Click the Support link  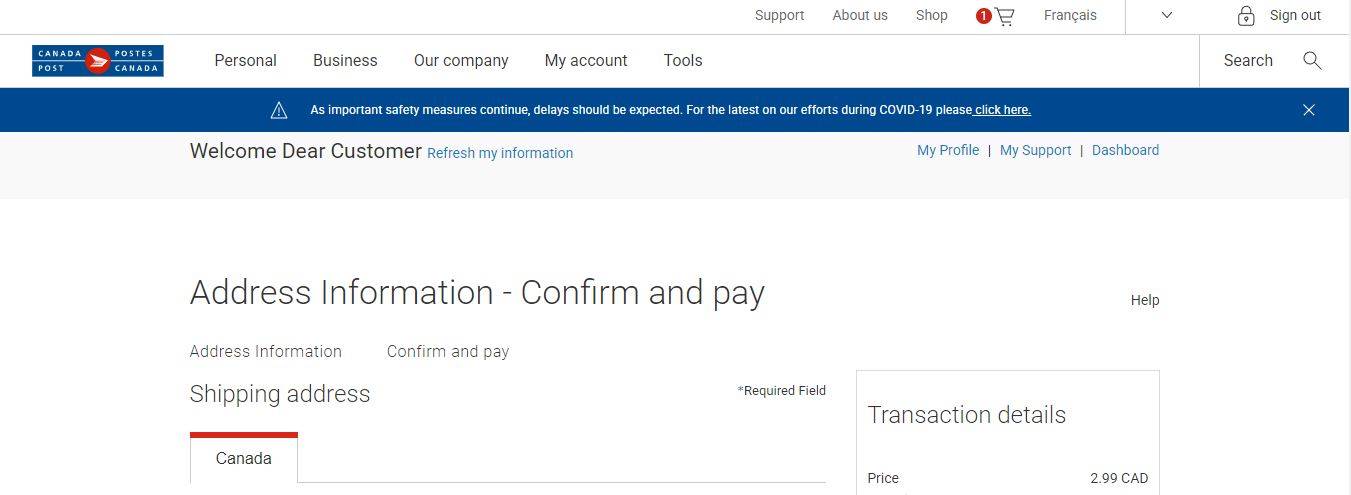779,15
